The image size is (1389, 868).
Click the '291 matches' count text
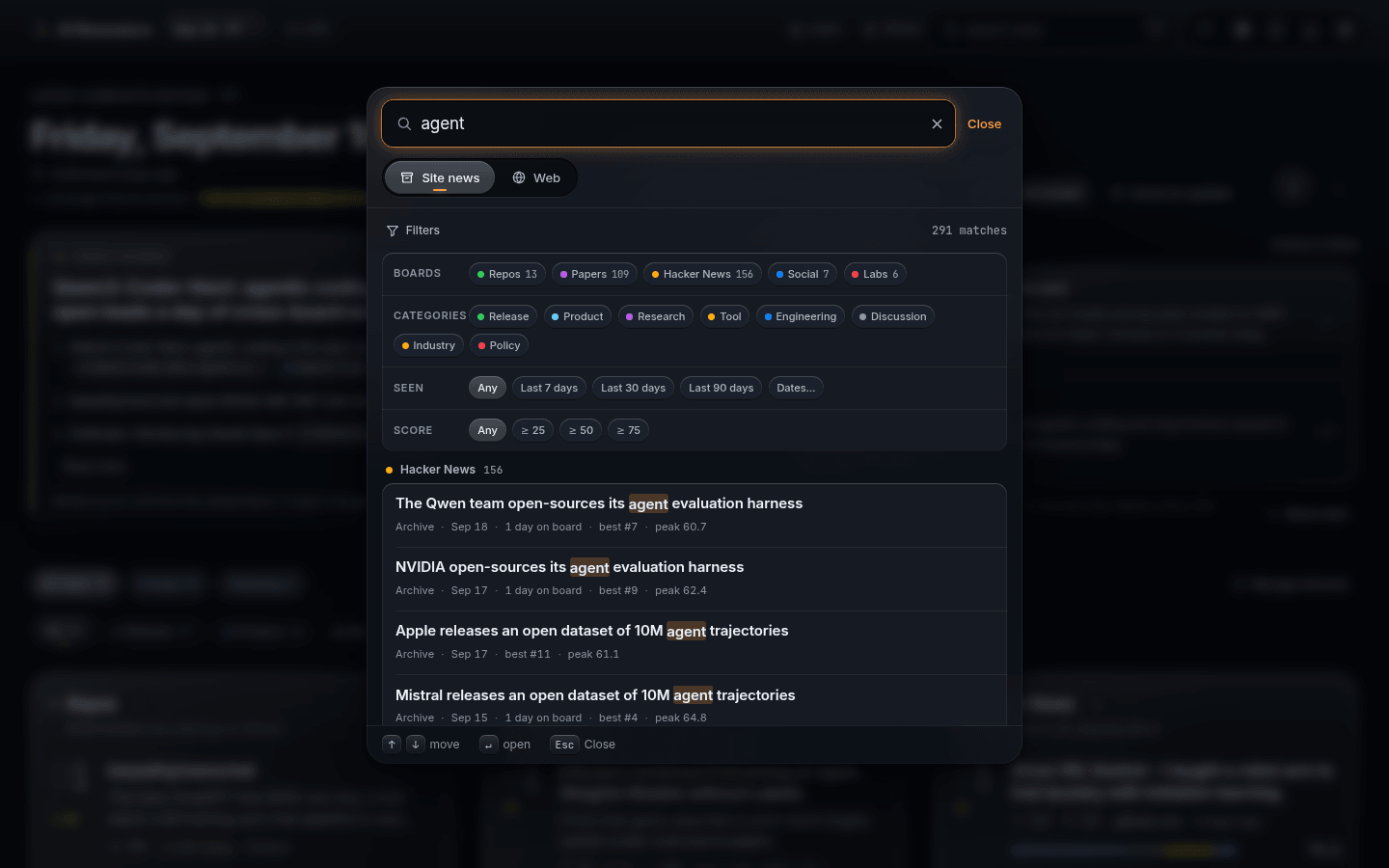pyautogui.click(x=969, y=231)
